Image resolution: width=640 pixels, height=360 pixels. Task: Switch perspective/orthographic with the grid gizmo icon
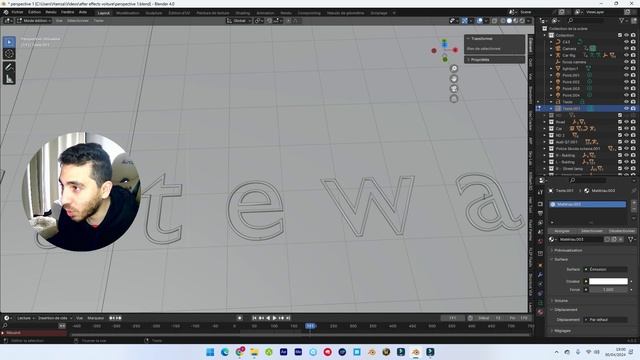(x=454, y=99)
